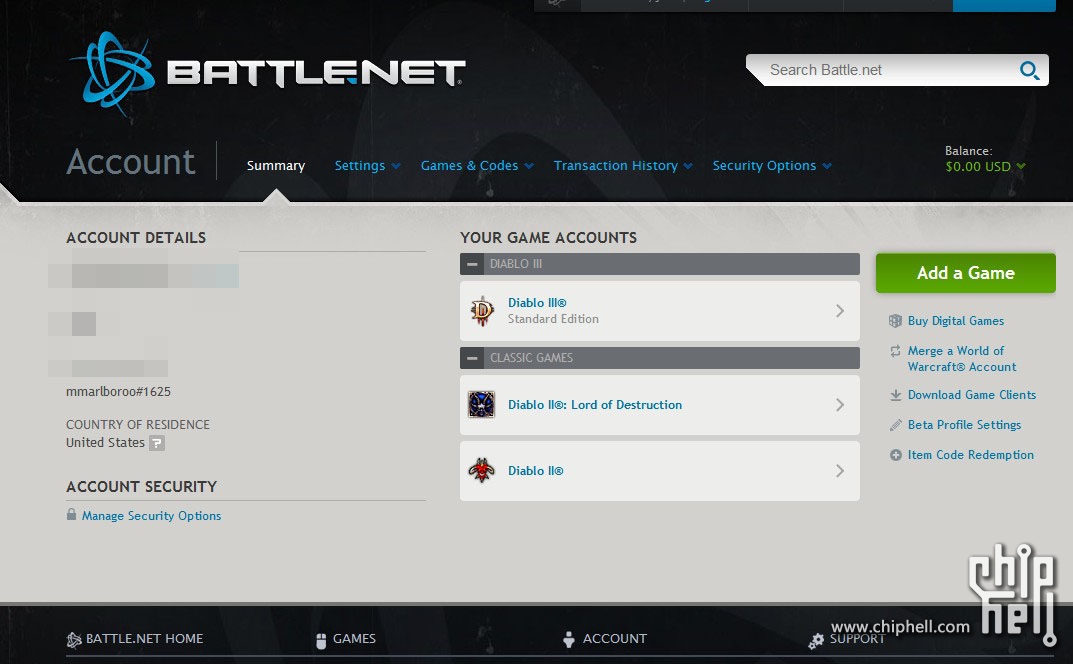The image size is (1073, 664).
Task: Click the Support footer gear icon
Action: click(816, 640)
